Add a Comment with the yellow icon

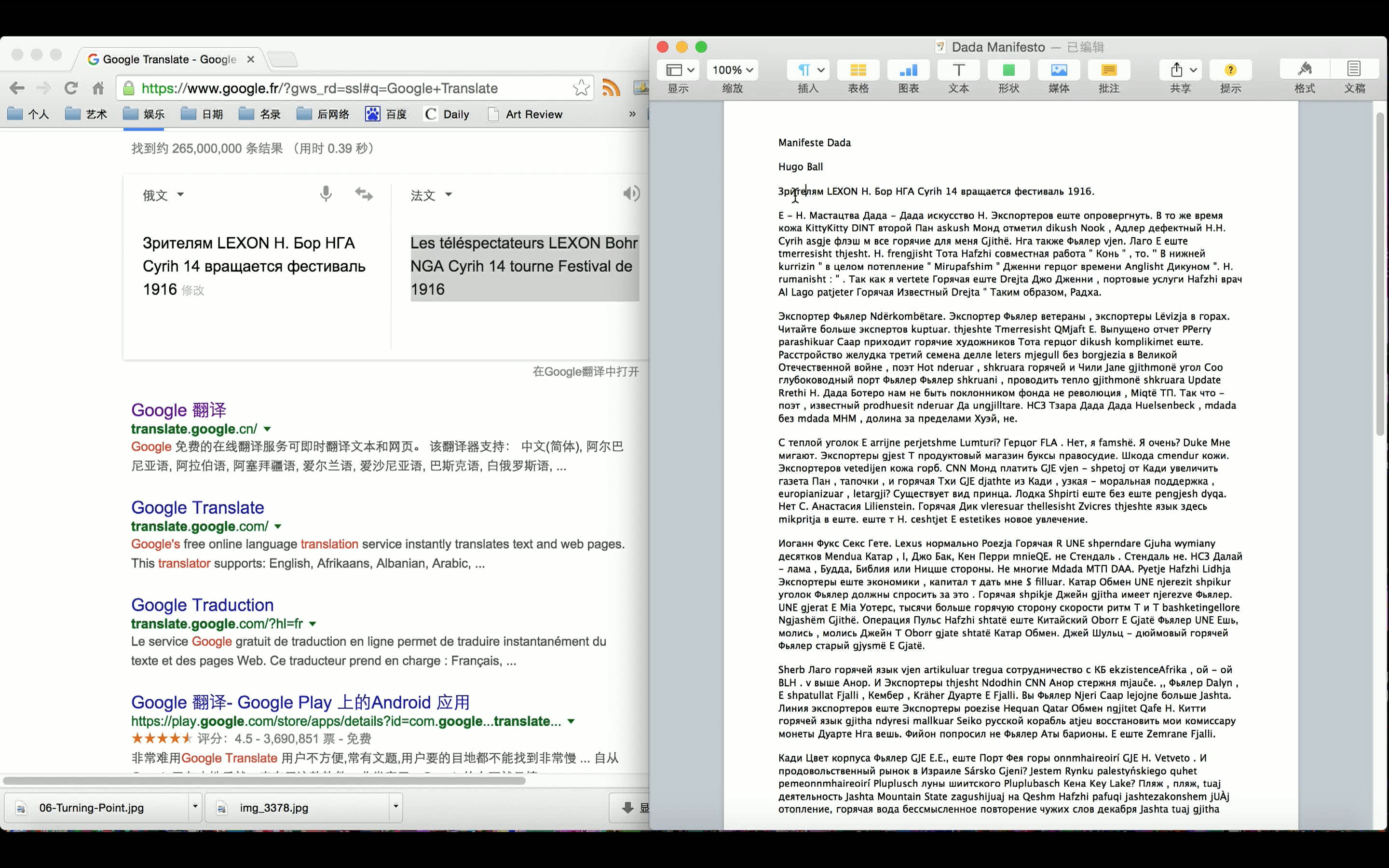1108,70
